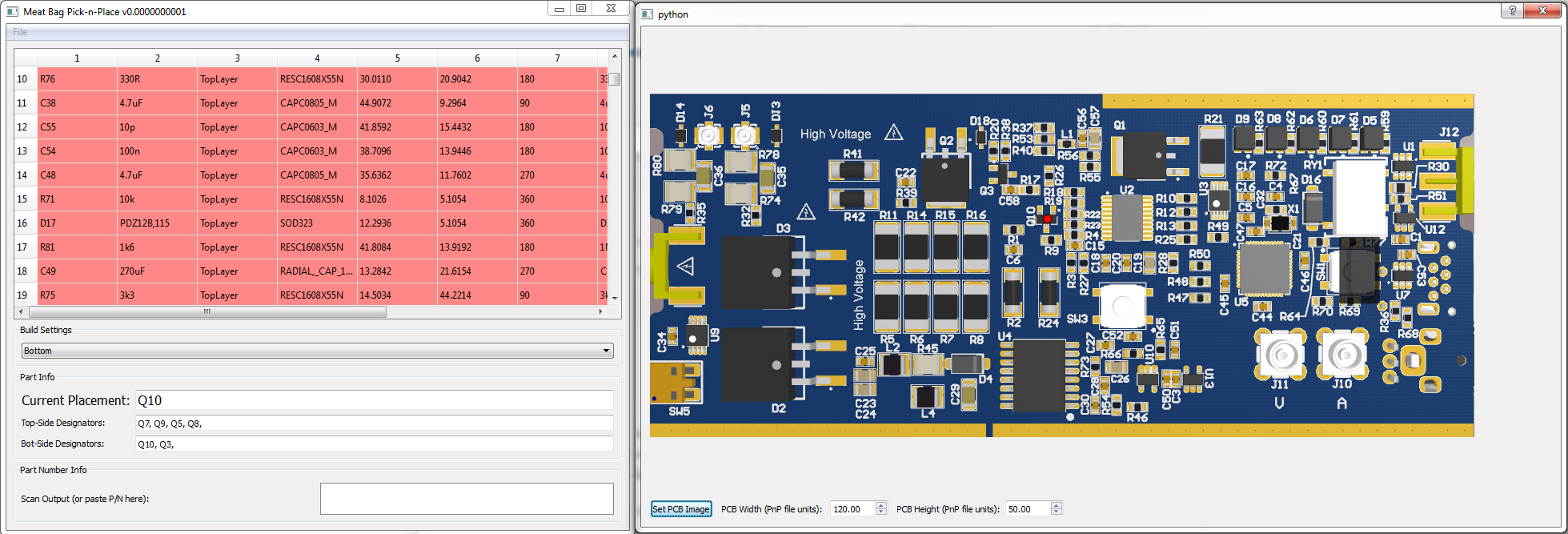1568x534 pixels.
Task: Click the C38 designator cell
Action: point(77,103)
